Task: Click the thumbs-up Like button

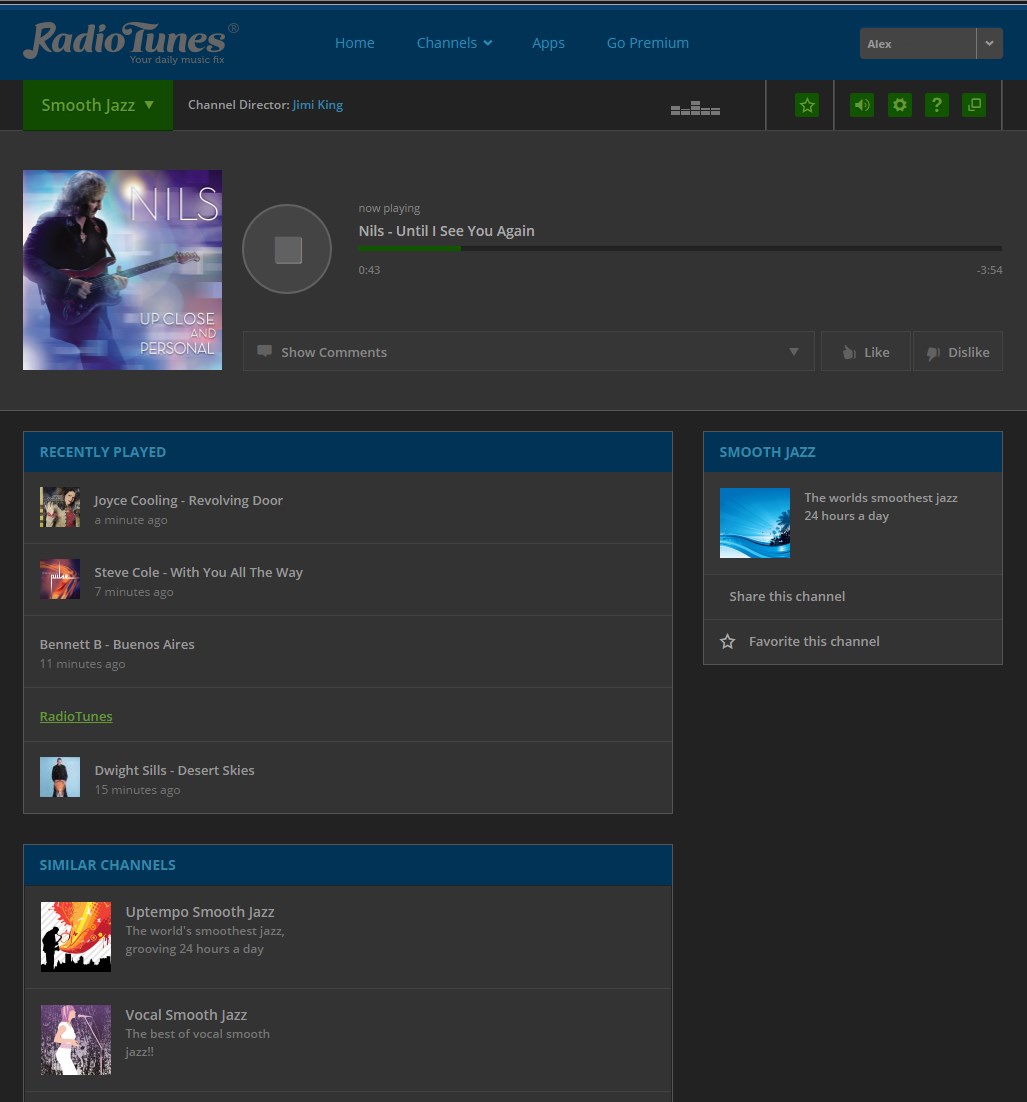Action: pyautogui.click(x=866, y=351)
